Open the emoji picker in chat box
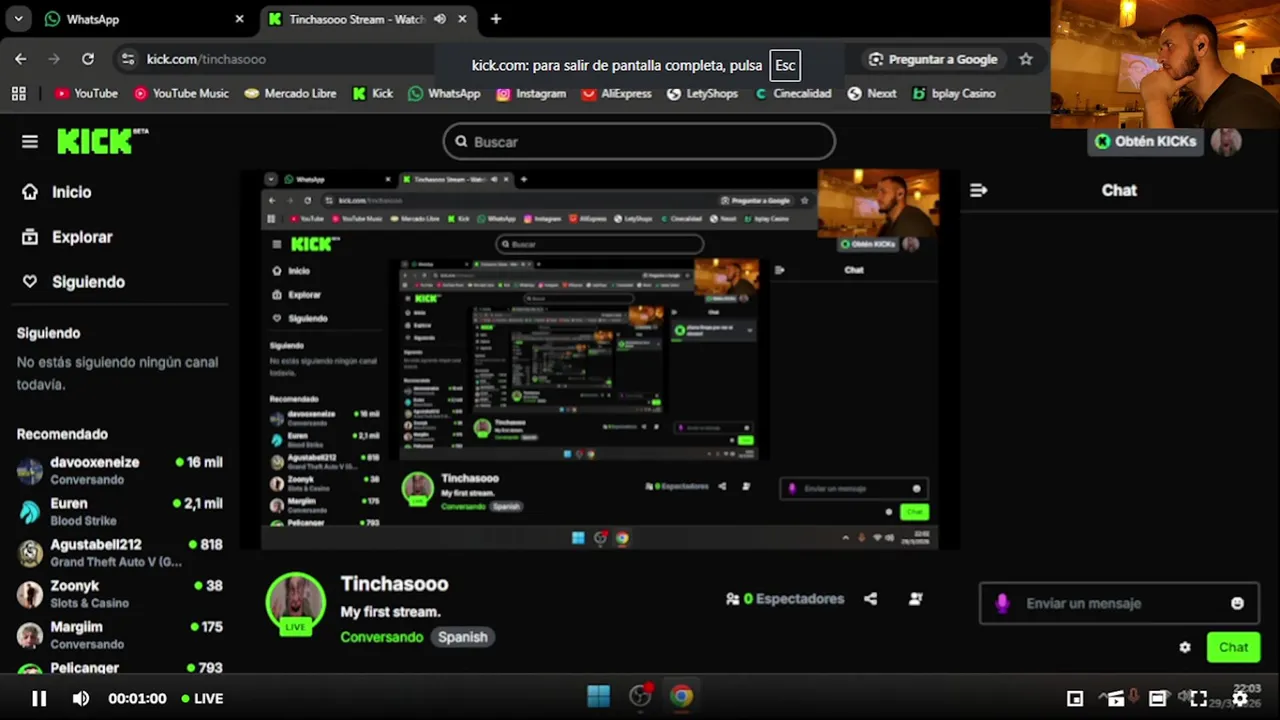1280x720 pixels. [x=1237, y=603]
